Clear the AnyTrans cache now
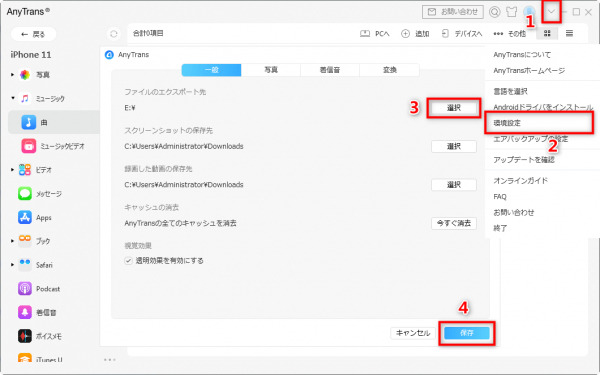This screenshot has height=375, width=600. point(454,223)
